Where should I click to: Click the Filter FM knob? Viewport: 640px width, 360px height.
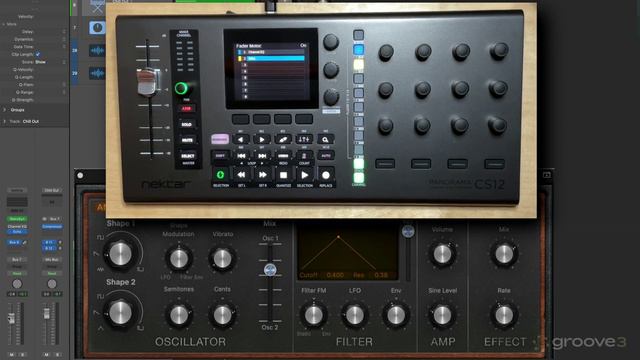313,315
